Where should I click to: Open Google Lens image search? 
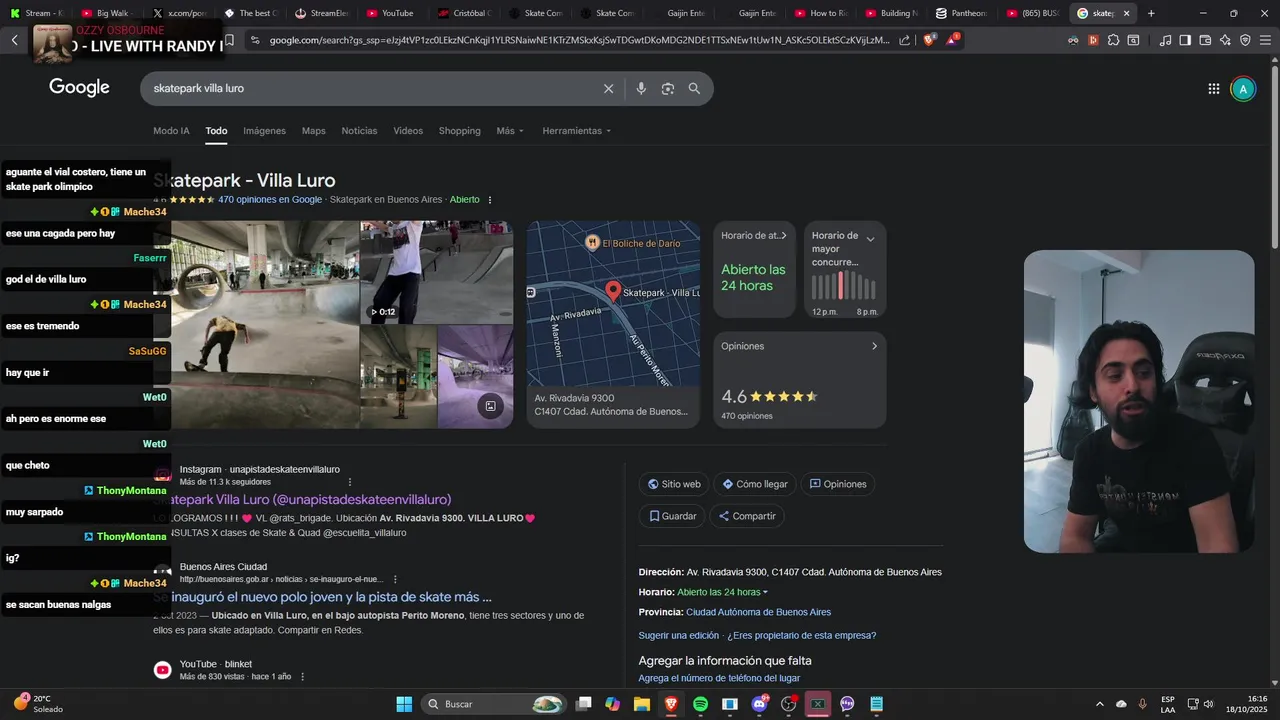(x=668, y=89)
